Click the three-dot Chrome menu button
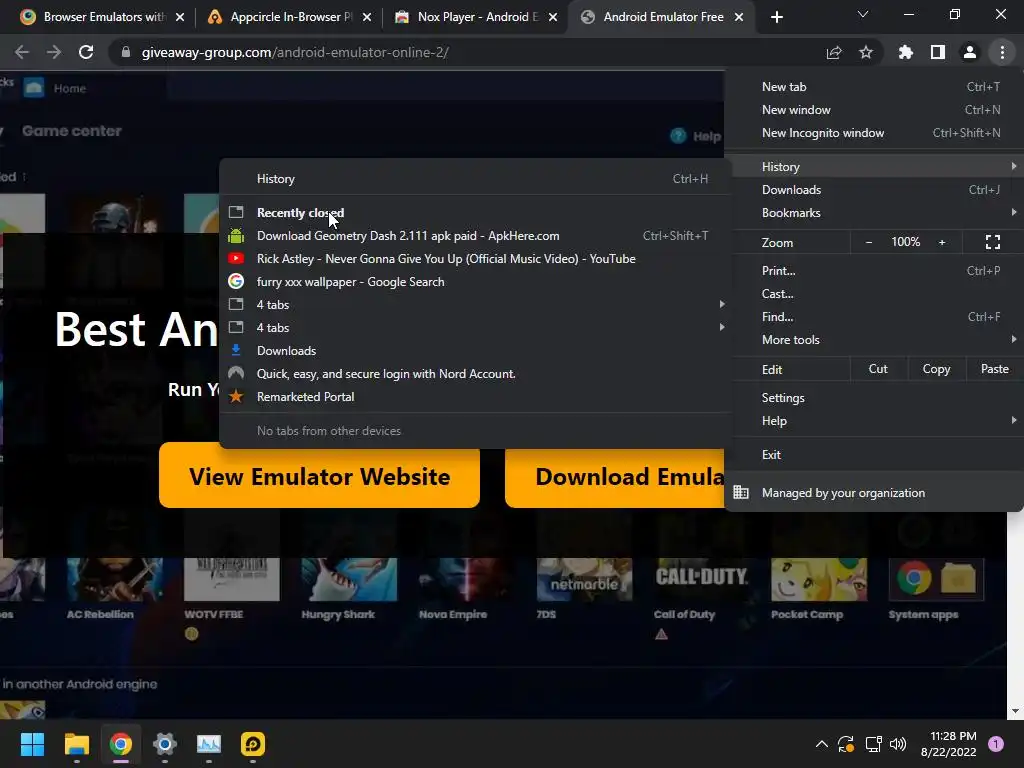The width and height of the screenshot is (1024, 768). coord(1002,52)
